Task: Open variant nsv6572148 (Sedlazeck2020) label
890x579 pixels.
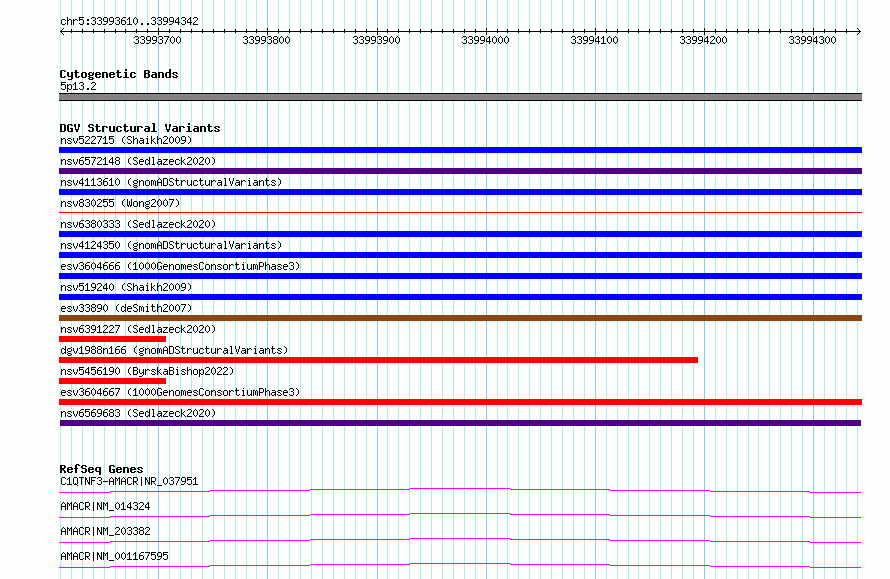Action: pos(138,161)
